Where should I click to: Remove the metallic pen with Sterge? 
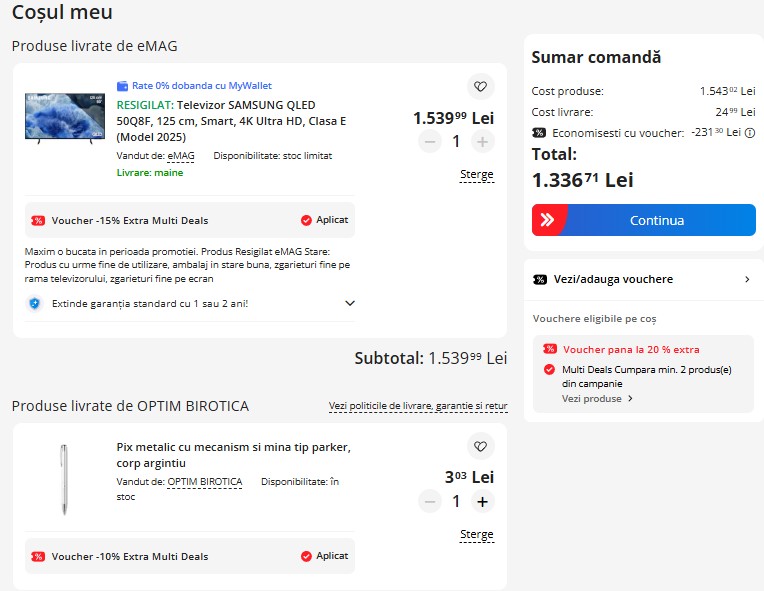[x=476, y=534]
